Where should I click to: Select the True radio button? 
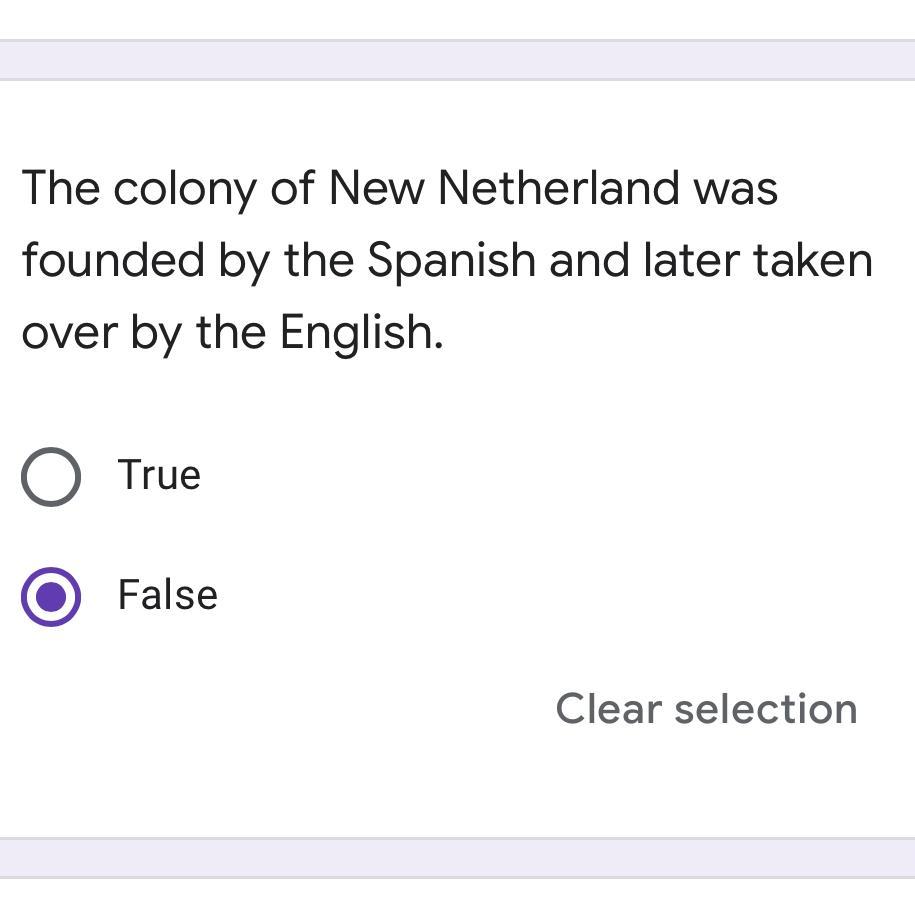pos(51,476)
